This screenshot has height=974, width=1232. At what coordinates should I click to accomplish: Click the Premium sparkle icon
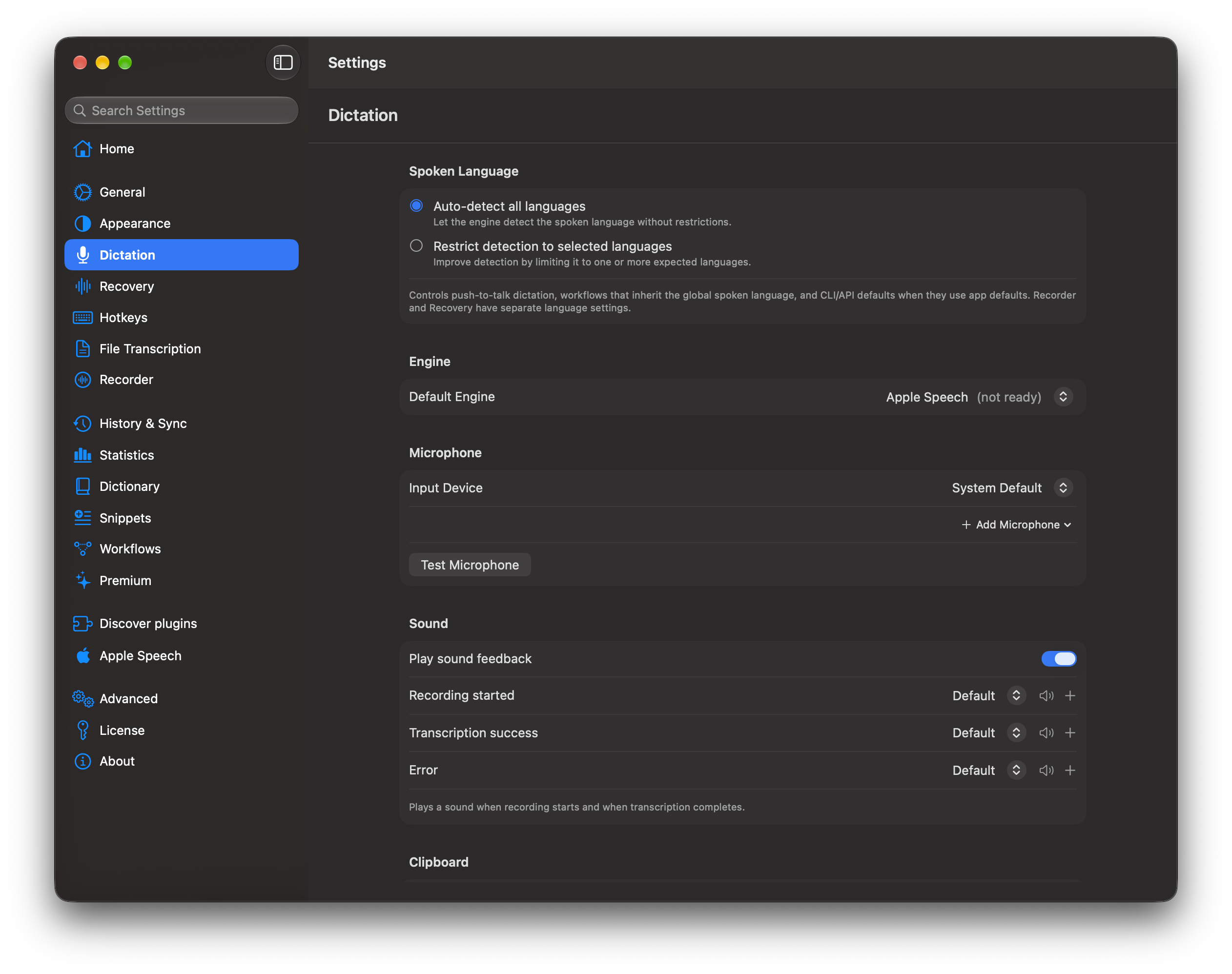coord(82,581)
